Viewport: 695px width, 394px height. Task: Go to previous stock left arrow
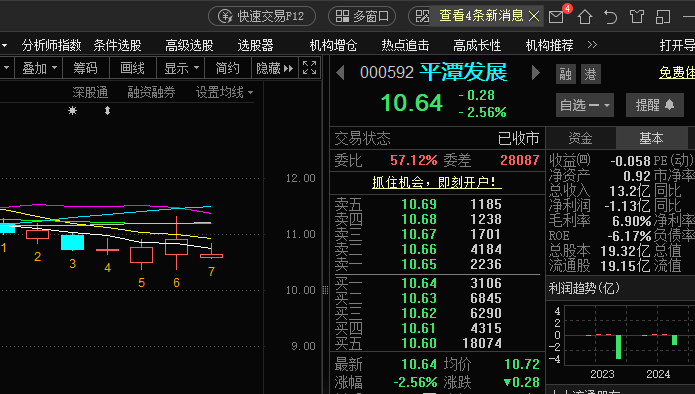click(x=340, y=72)
